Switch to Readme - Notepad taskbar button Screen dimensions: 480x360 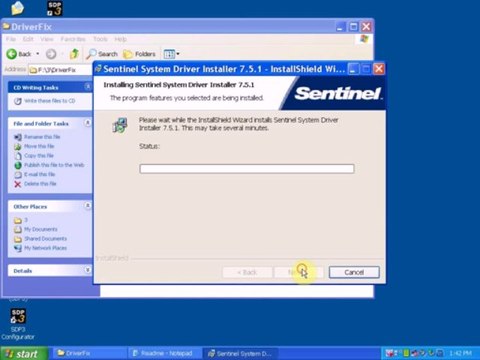pyautogui.click(x=164, y=353)
